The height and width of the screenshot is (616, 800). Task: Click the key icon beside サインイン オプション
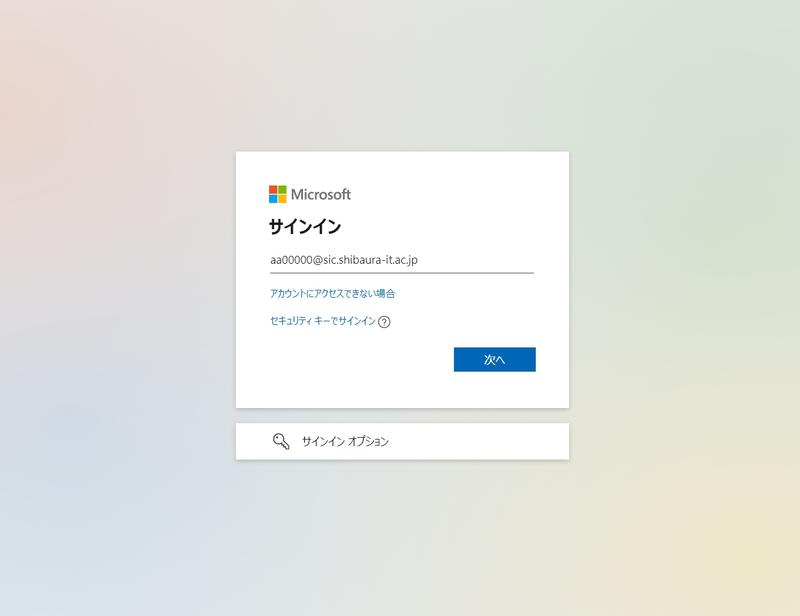[x=281, y=441]
